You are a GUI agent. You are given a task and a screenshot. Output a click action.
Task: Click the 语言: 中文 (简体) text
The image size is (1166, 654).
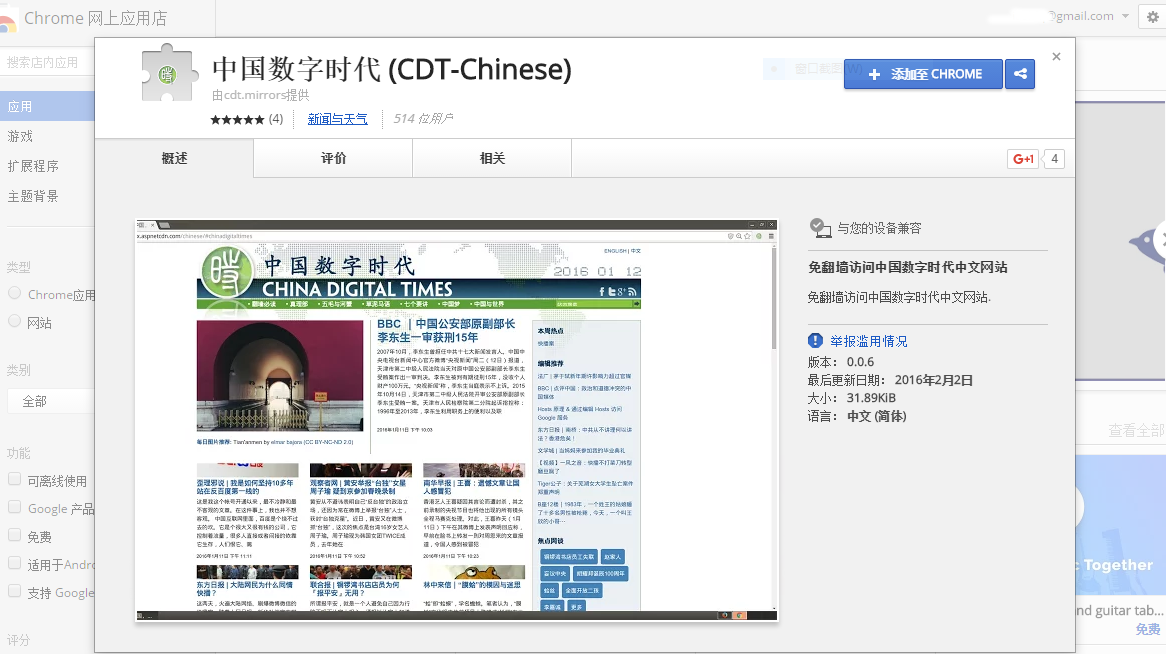pyautogui.click(x=857, y=416)
